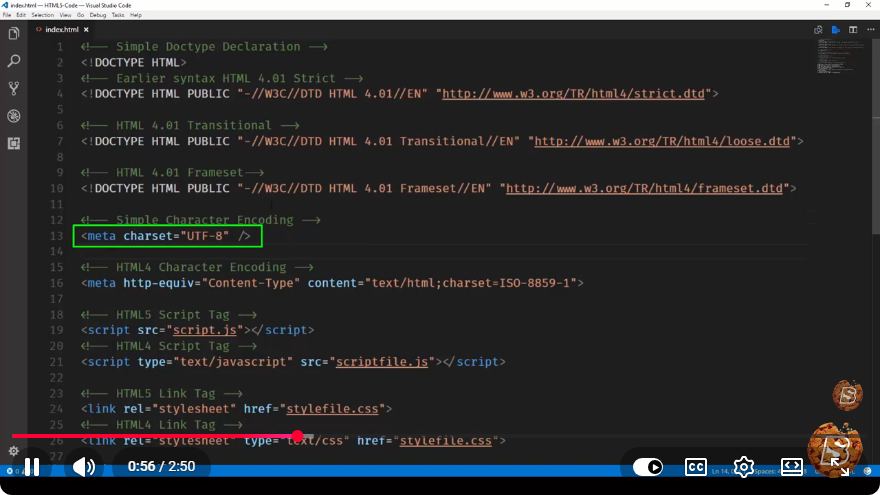Viewport: 880px width, 495px height.
Task: Toggle closed captions CC button
Action: pos(695,467)
